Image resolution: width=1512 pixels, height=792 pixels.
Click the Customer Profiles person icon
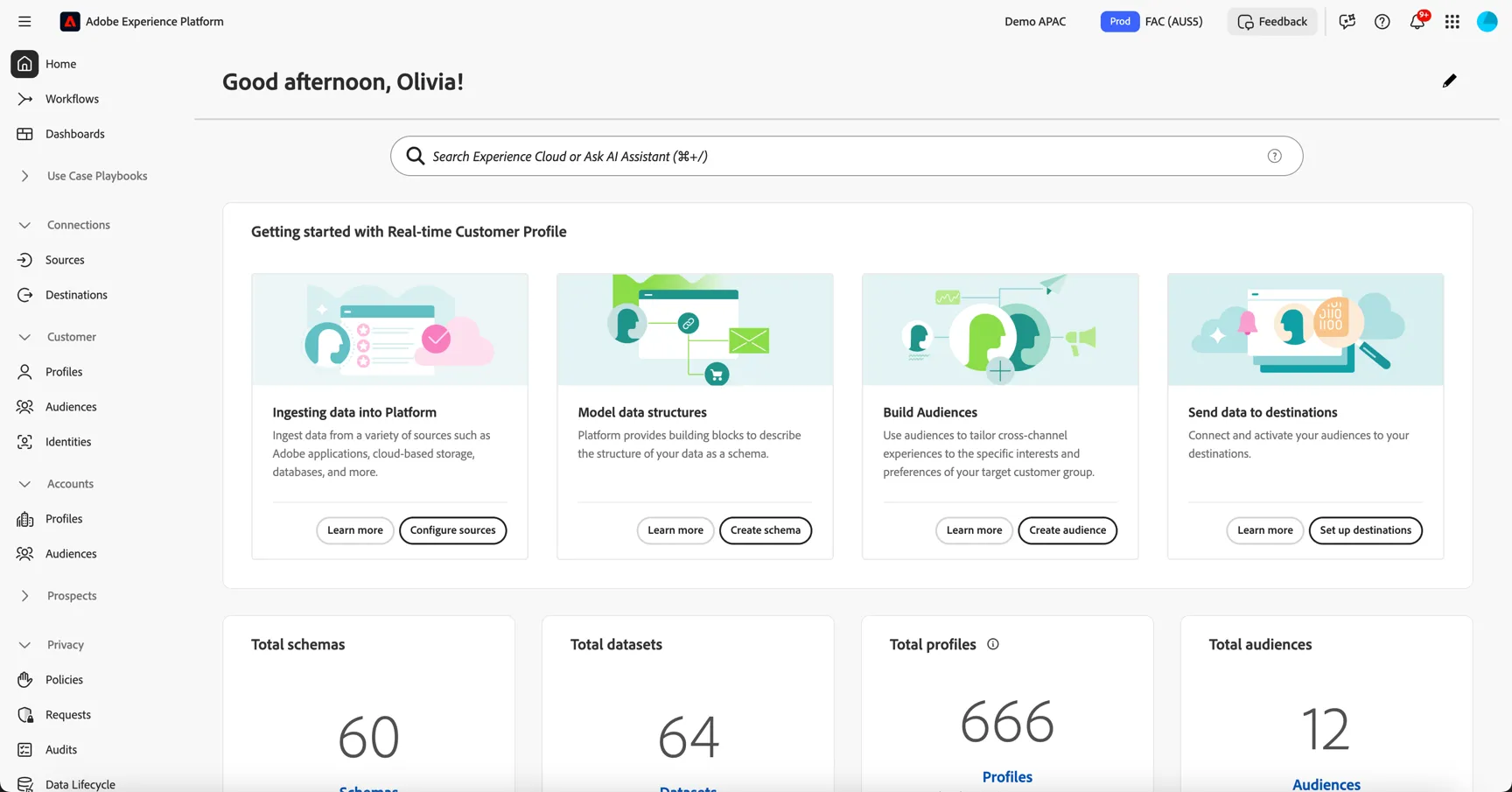[x=24, y=372]
